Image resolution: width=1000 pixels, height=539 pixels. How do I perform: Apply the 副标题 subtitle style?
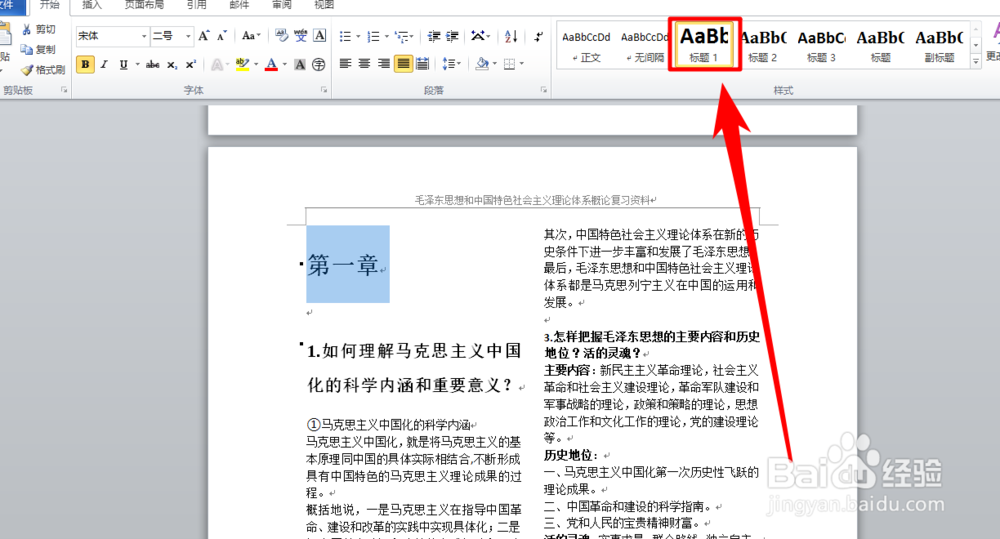pos(939,46)
